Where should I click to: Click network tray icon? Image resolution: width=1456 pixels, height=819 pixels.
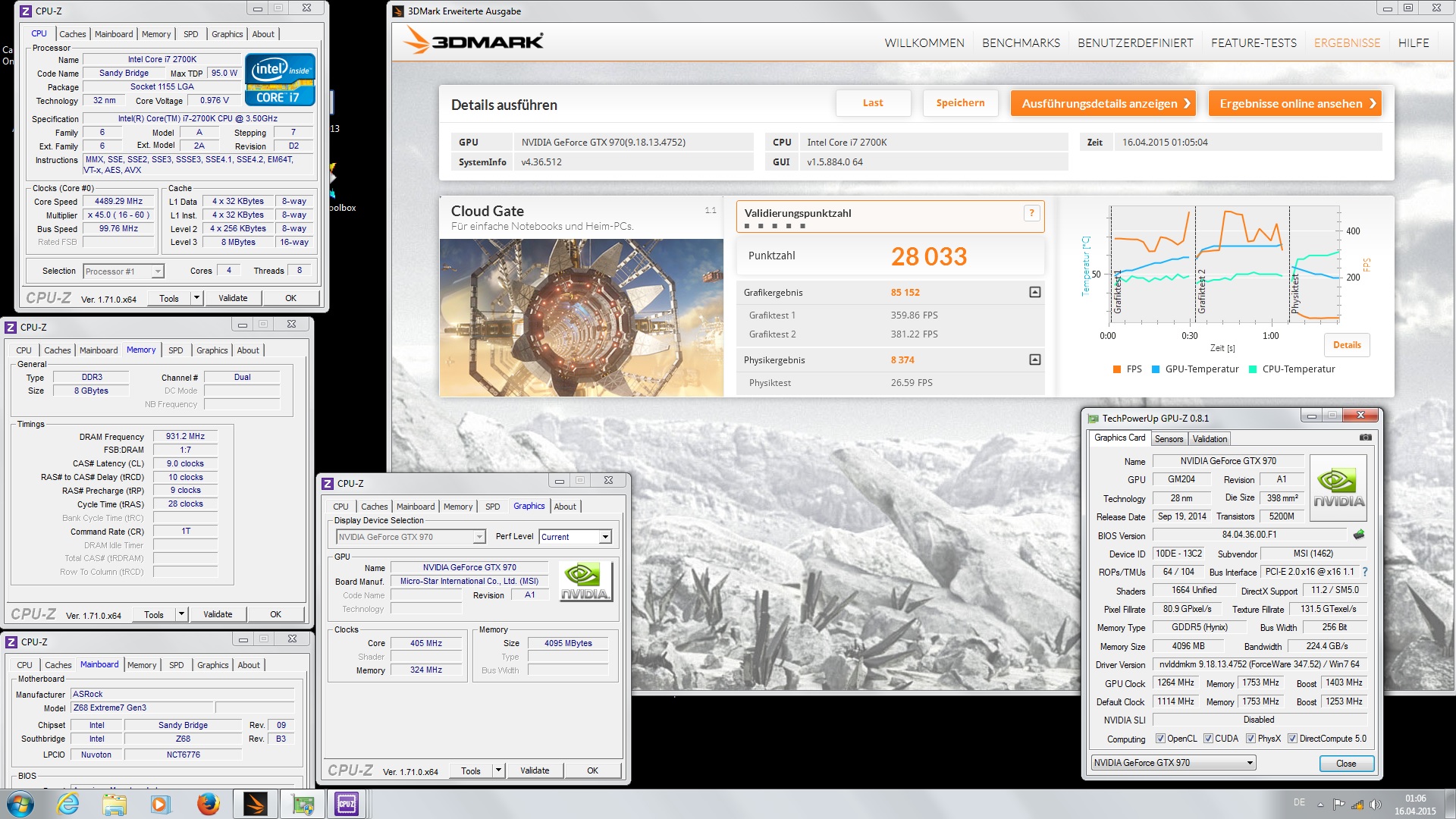[x=1357, y=805]
